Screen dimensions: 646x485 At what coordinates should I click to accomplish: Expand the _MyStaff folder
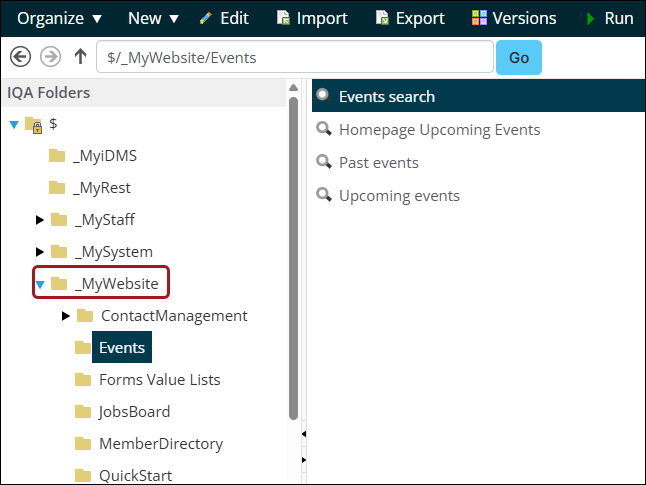[40, 220]
